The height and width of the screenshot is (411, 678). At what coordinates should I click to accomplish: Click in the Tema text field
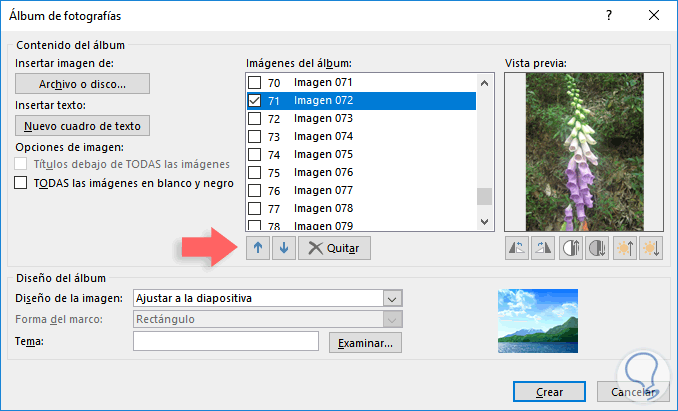pyautogui.click(x=226, y=342)
